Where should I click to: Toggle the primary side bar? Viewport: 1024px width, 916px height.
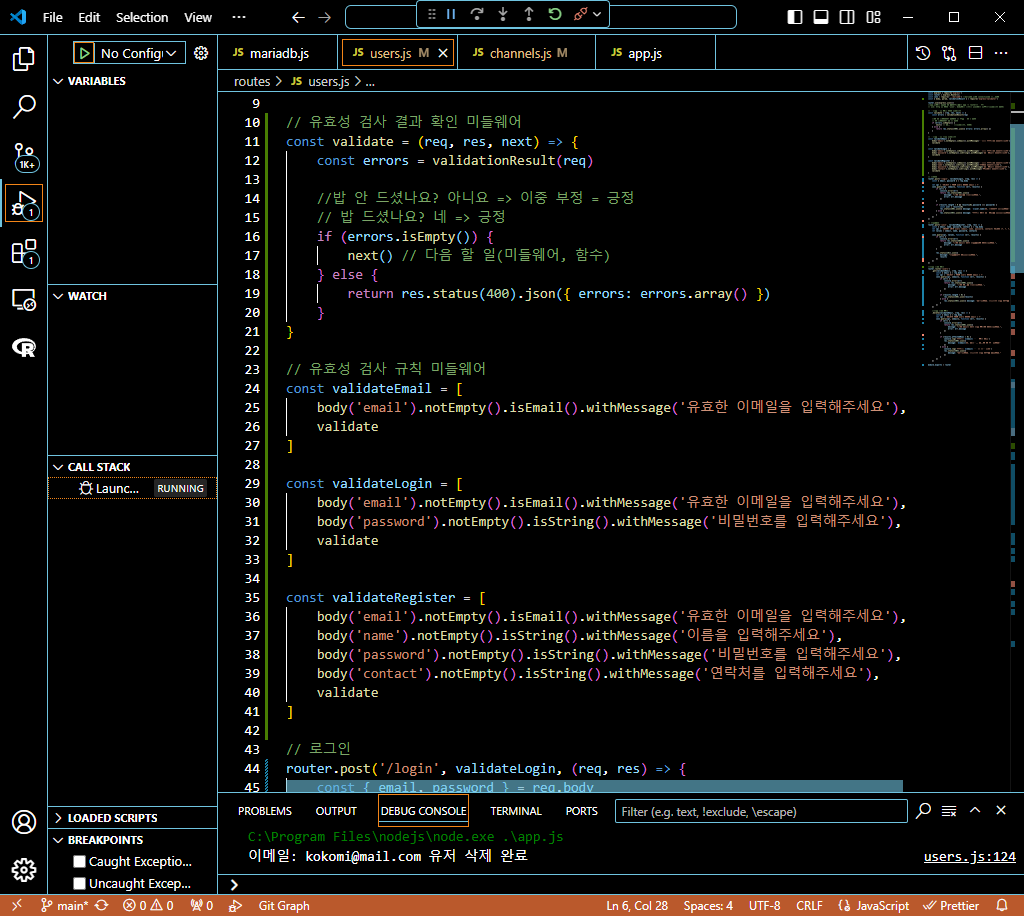(795, 17)
